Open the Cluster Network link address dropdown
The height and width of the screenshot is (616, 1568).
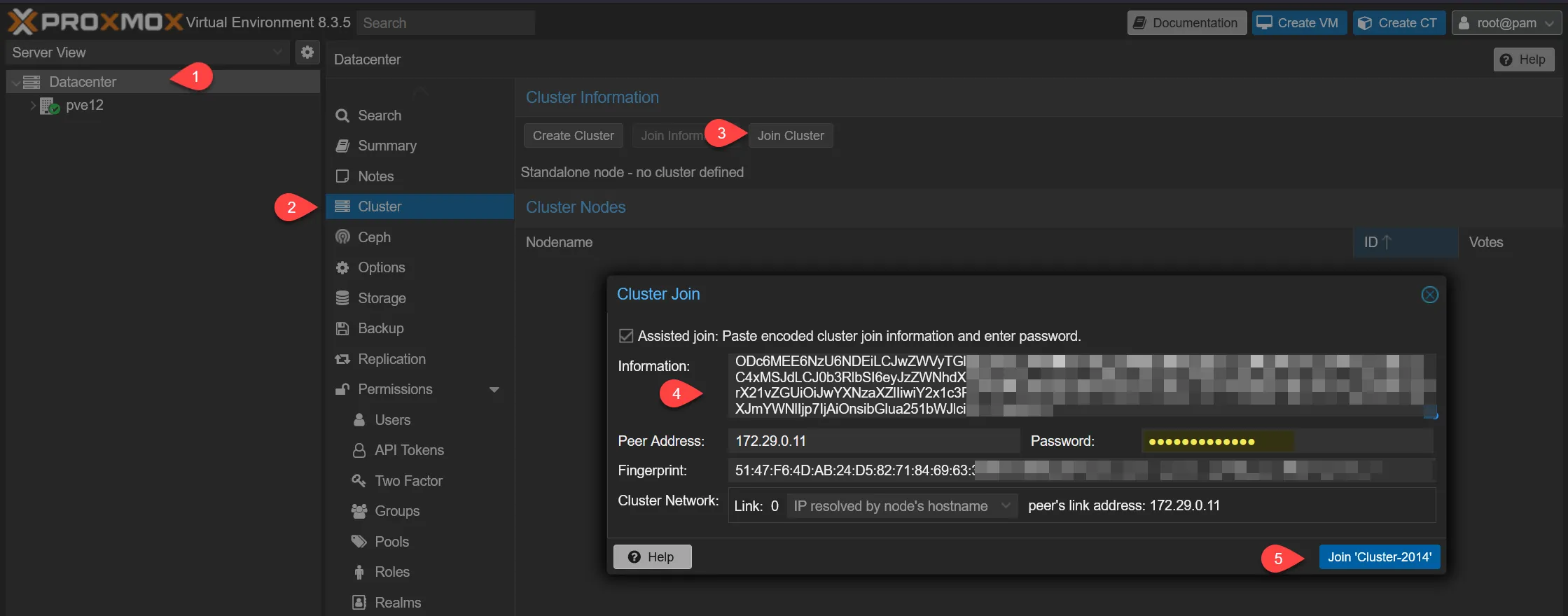(x=901, y=505)
